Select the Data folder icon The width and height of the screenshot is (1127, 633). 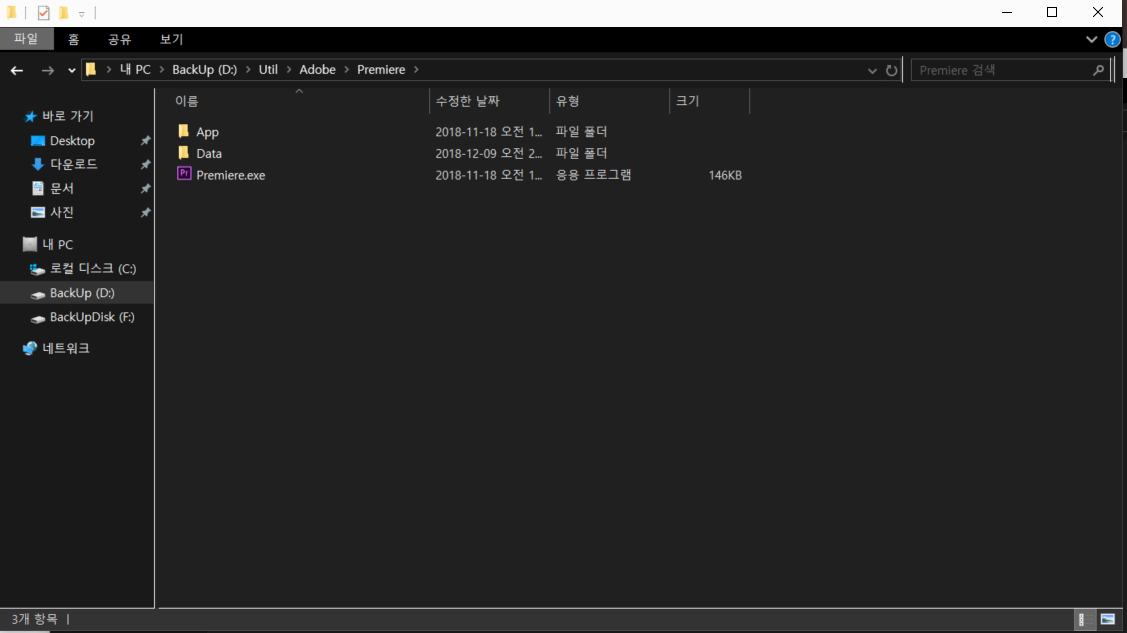point(183,152)
